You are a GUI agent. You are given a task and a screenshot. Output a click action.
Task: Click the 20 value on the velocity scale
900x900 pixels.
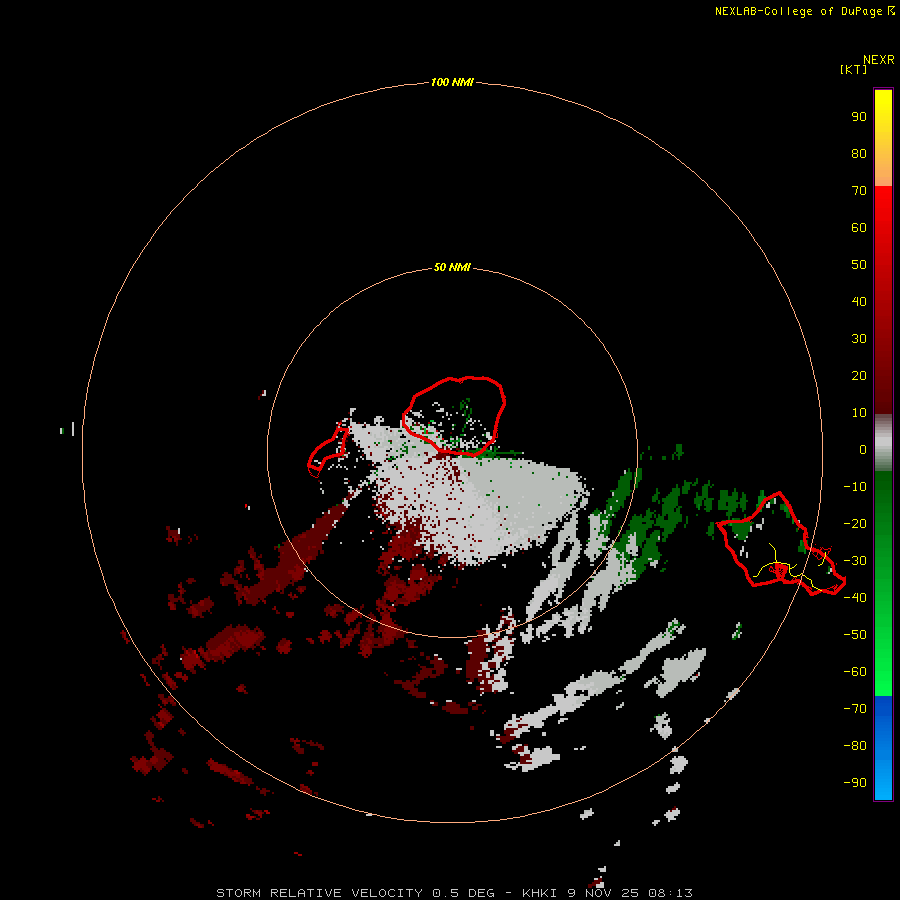(x=859, y=375)
